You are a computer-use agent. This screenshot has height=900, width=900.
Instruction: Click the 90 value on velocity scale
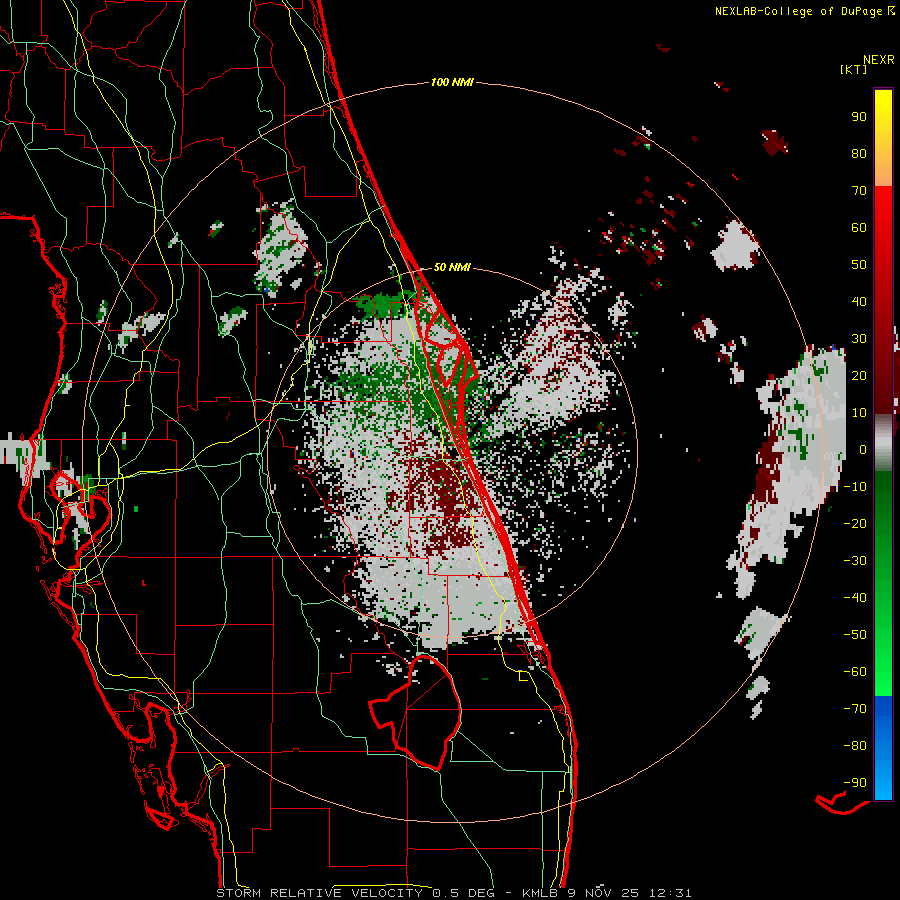(859, 117)
